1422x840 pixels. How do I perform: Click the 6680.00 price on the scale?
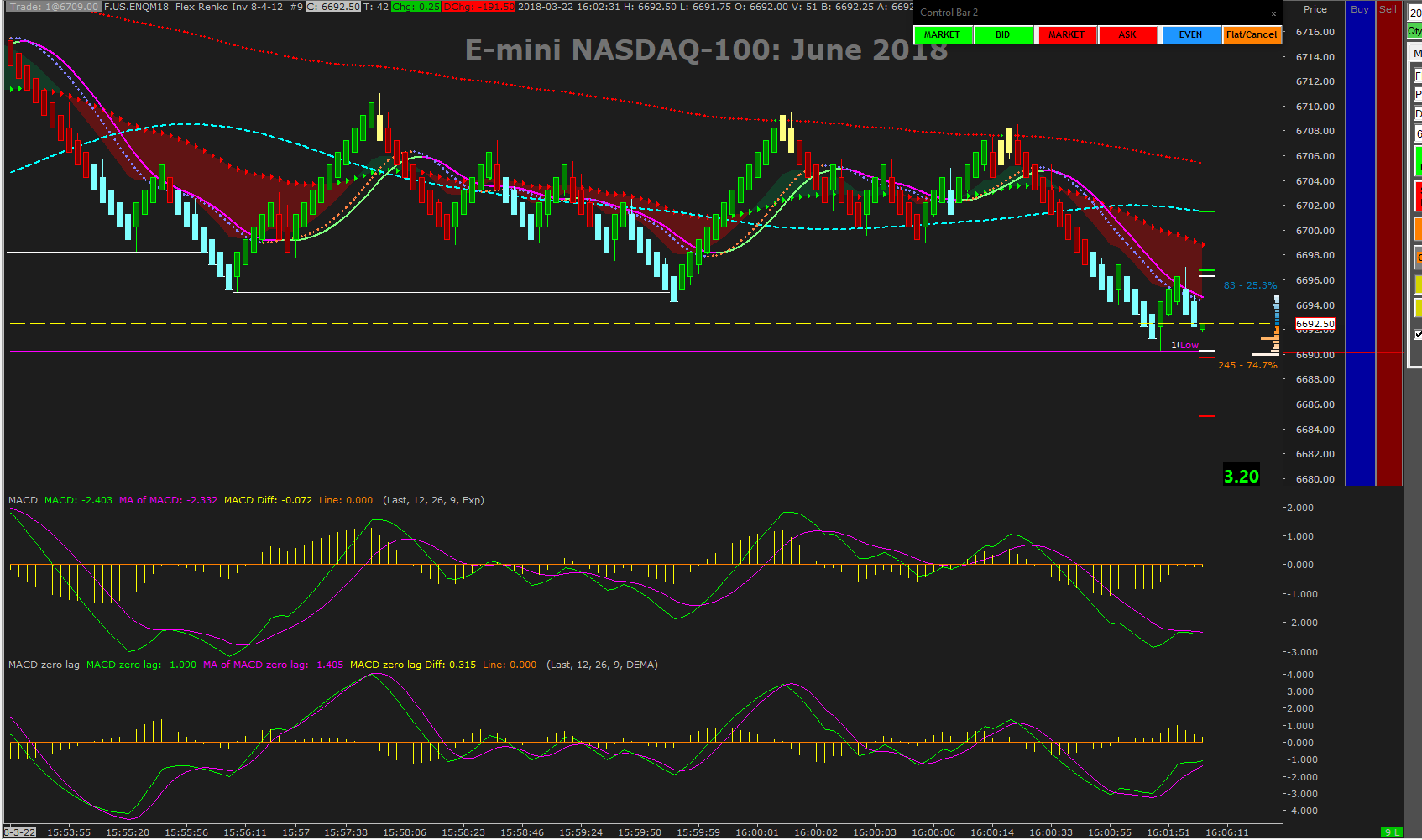pos(1315,479)
